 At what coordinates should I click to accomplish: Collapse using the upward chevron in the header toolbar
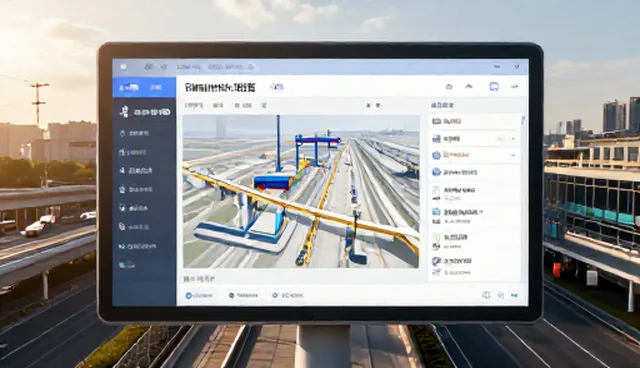[x=469, y=86]
